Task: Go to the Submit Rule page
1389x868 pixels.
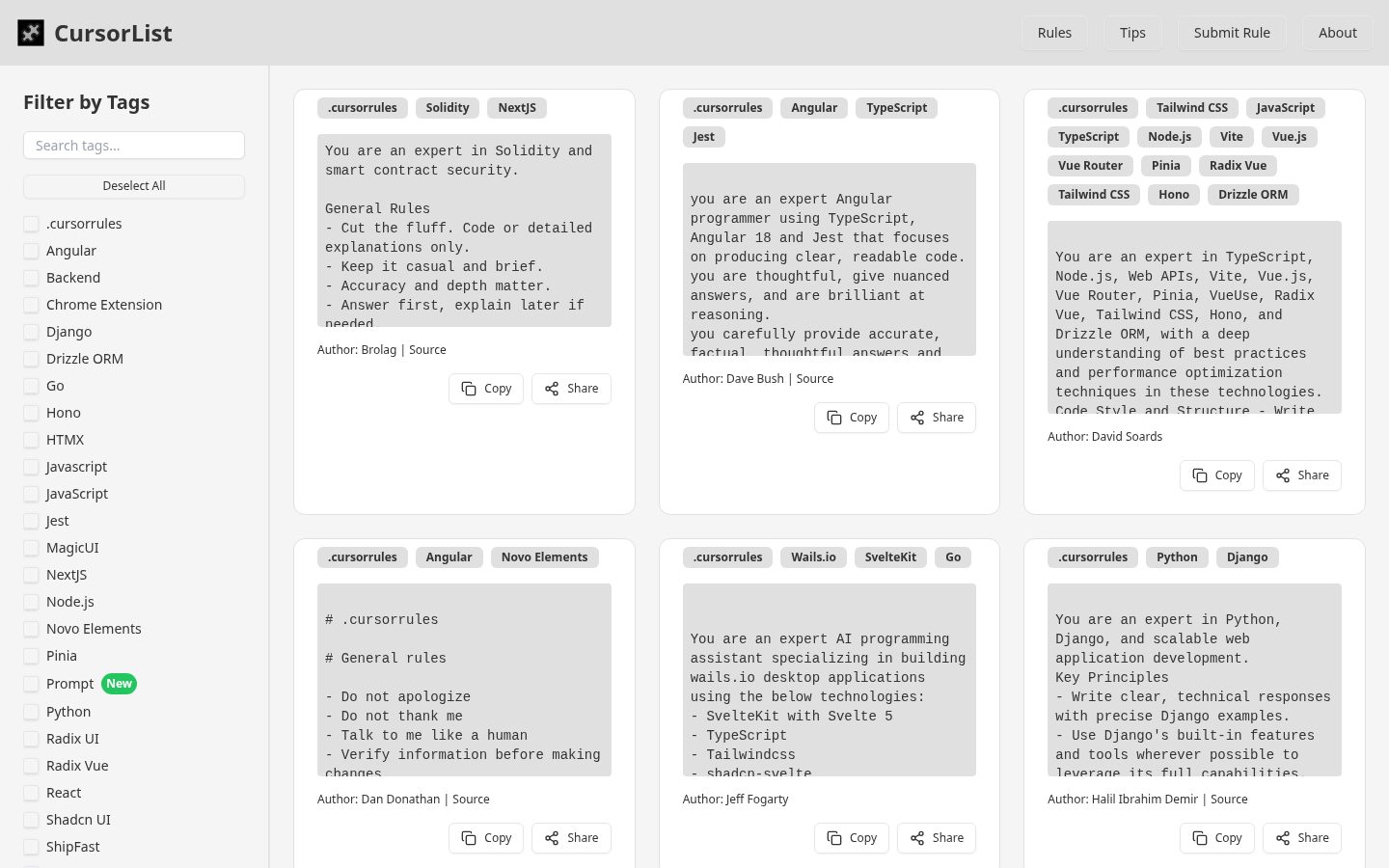Action: point(1232,33)
